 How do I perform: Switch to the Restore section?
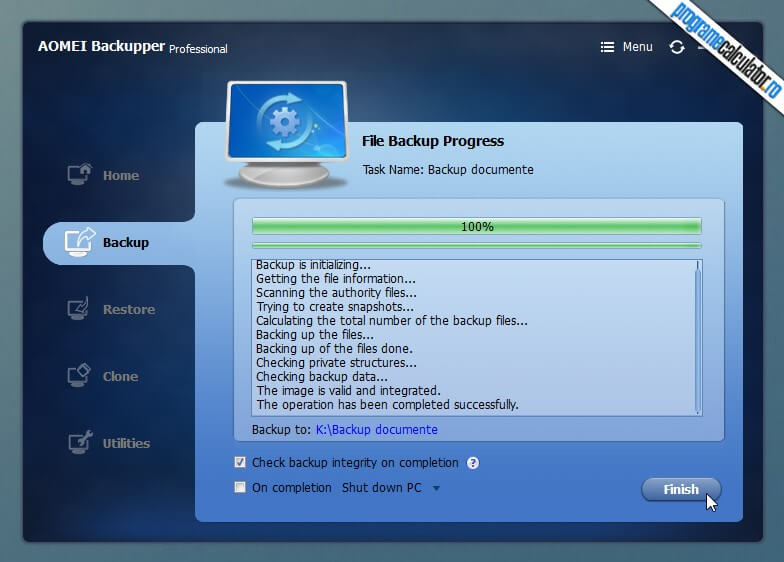(129, 310)
